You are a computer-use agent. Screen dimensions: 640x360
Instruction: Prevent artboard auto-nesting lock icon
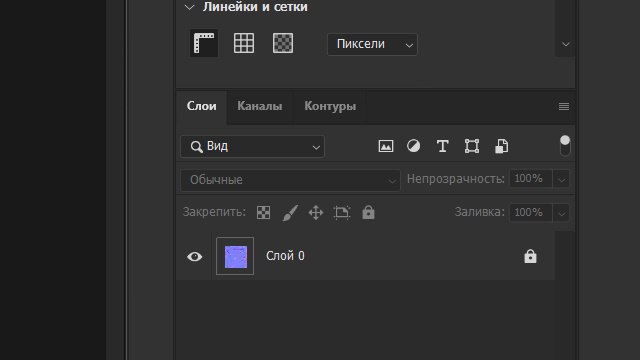click(x=342, y=212)
